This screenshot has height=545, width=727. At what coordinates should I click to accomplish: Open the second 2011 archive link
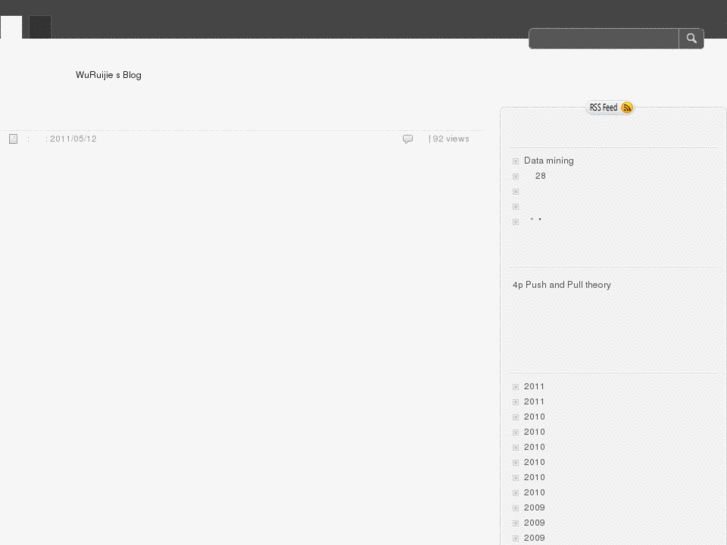coord(534,402)
